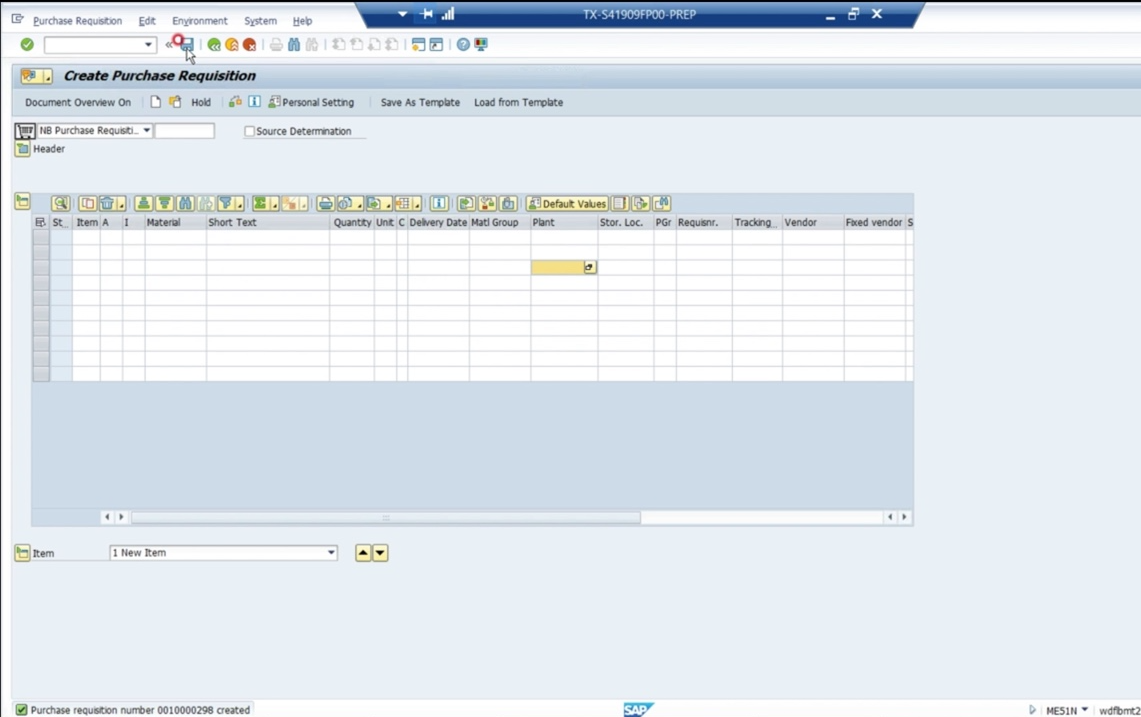This screenshot has height=717, width=1141.
Task: Click the Material column header
Action: tap(175, 222)
